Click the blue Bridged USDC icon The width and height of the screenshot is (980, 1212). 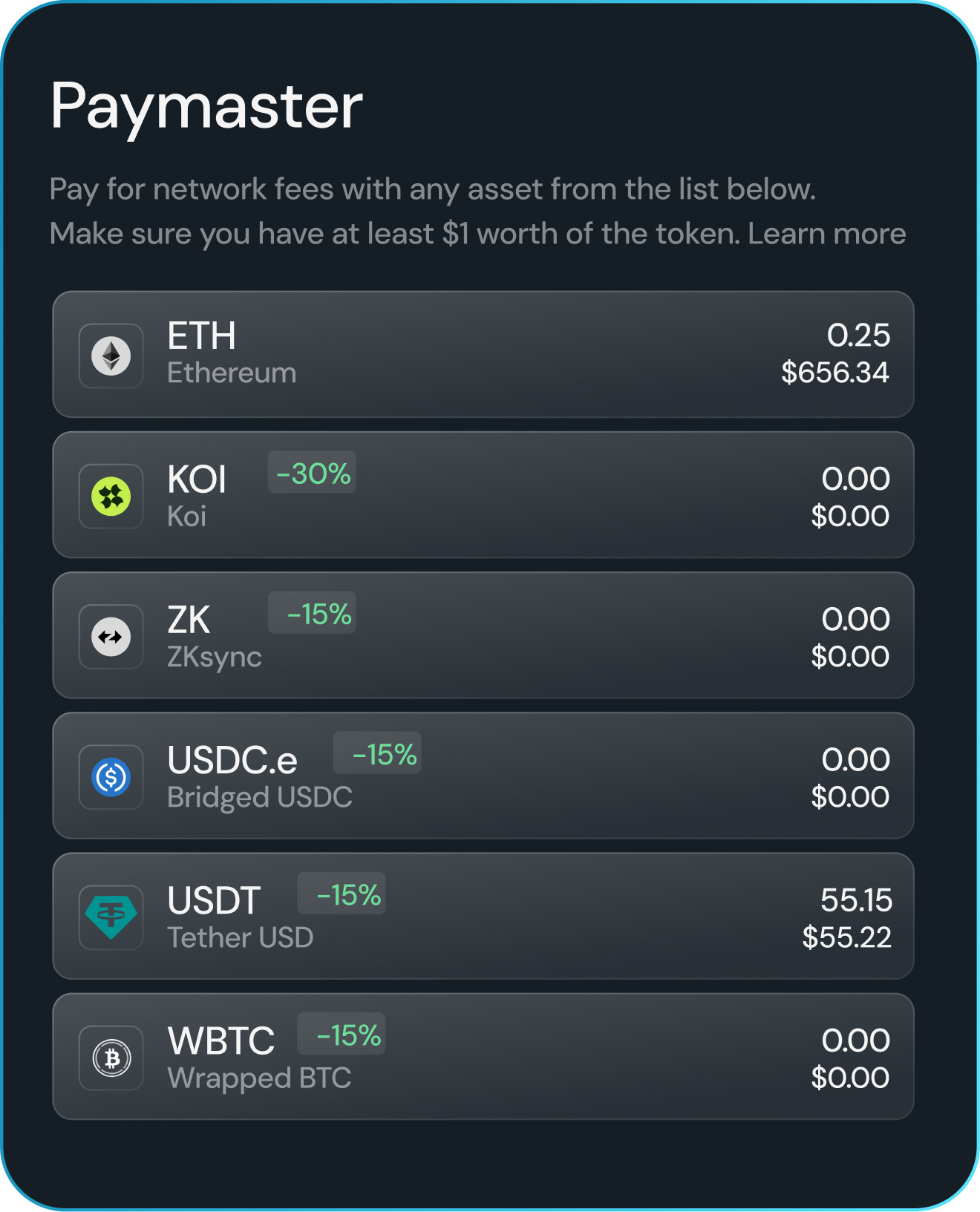(111, 777)
